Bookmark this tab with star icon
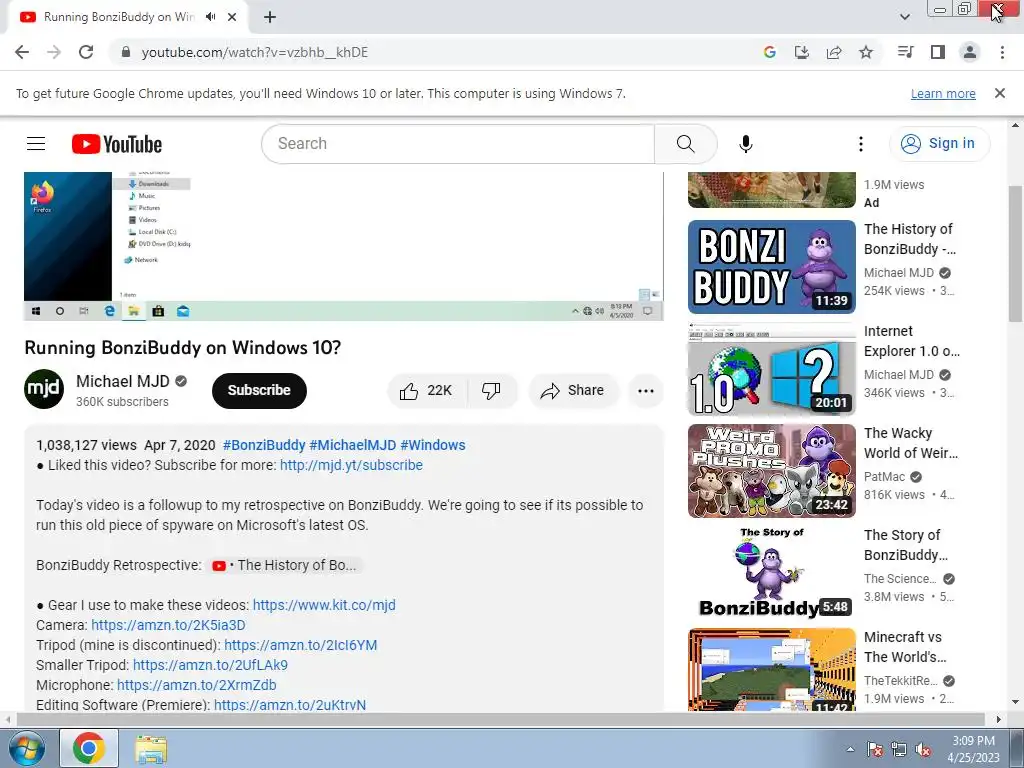Image resolution: width=1024 pixels, height=768 pixels. click(866, 52)
